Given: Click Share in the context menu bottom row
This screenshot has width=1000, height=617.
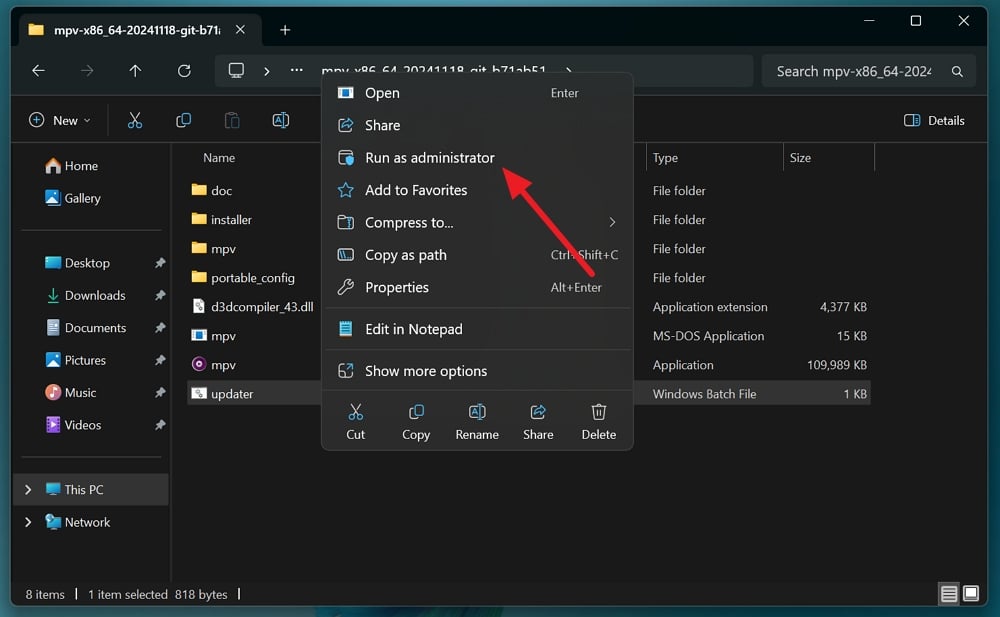Looking at the screenshot, I should click(538, 422).
